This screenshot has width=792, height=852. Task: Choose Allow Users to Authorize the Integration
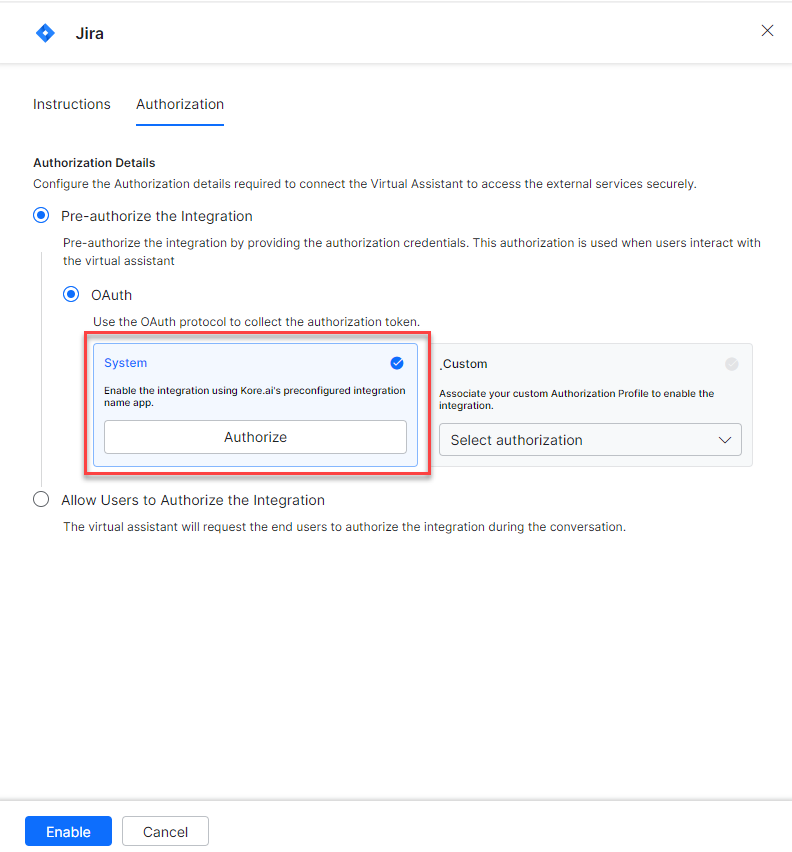[x=41, y=500]
